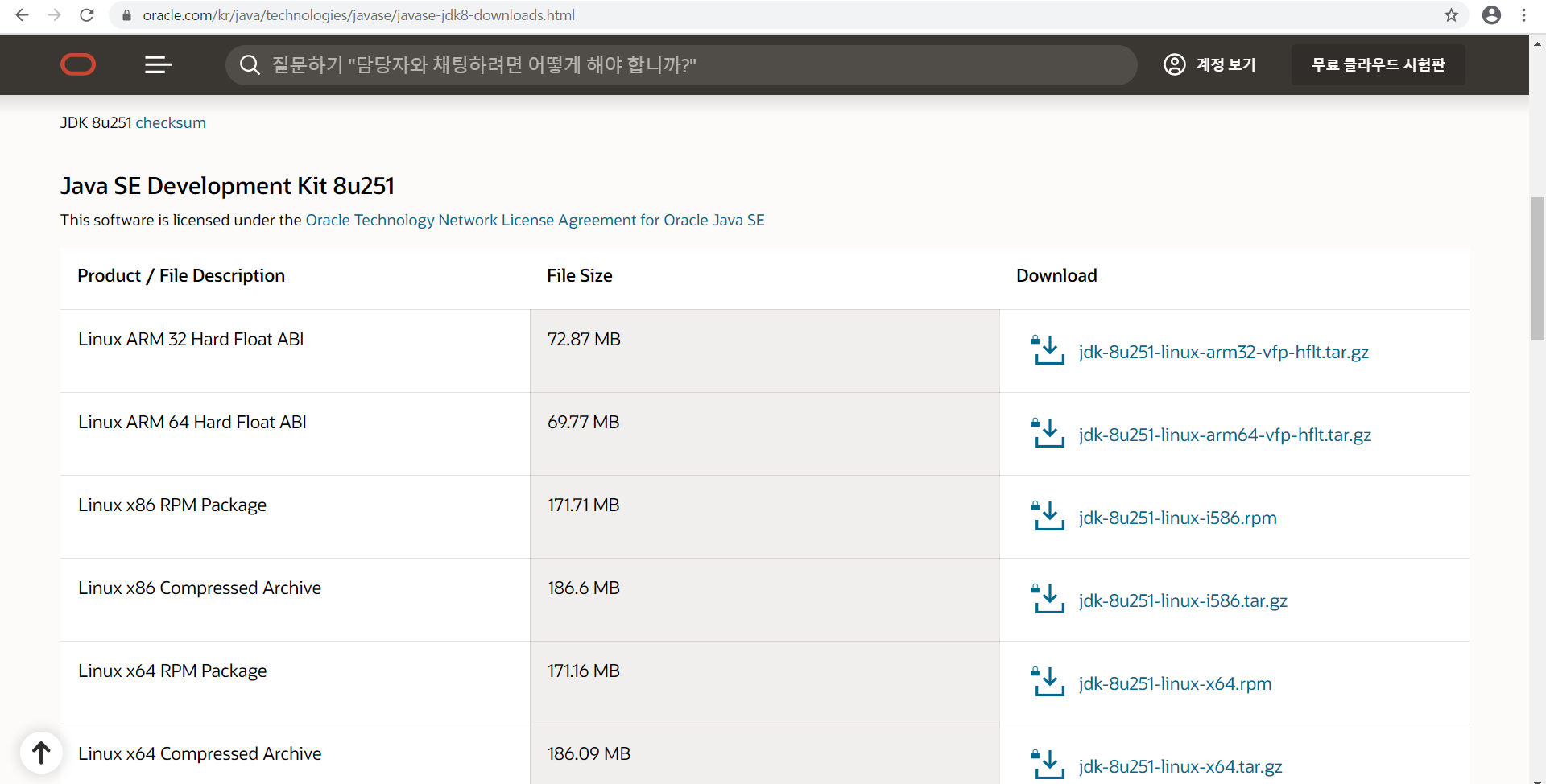The width and height of the screenshot is (1546, 784).
Task: Select 'Linux x64 RPM Package' text
Action: point(172,671)
